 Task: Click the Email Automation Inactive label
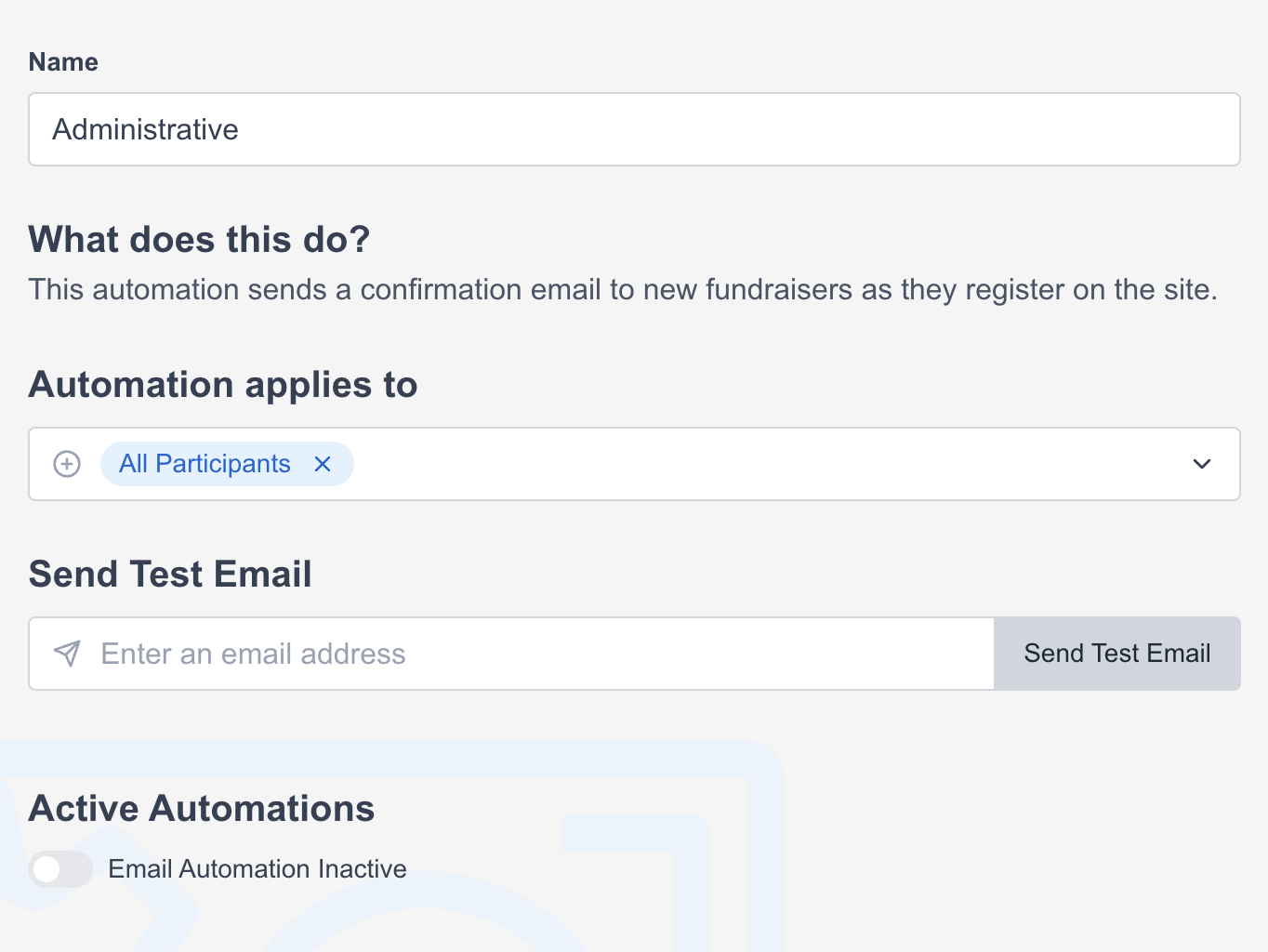click(x=258, y=869)
